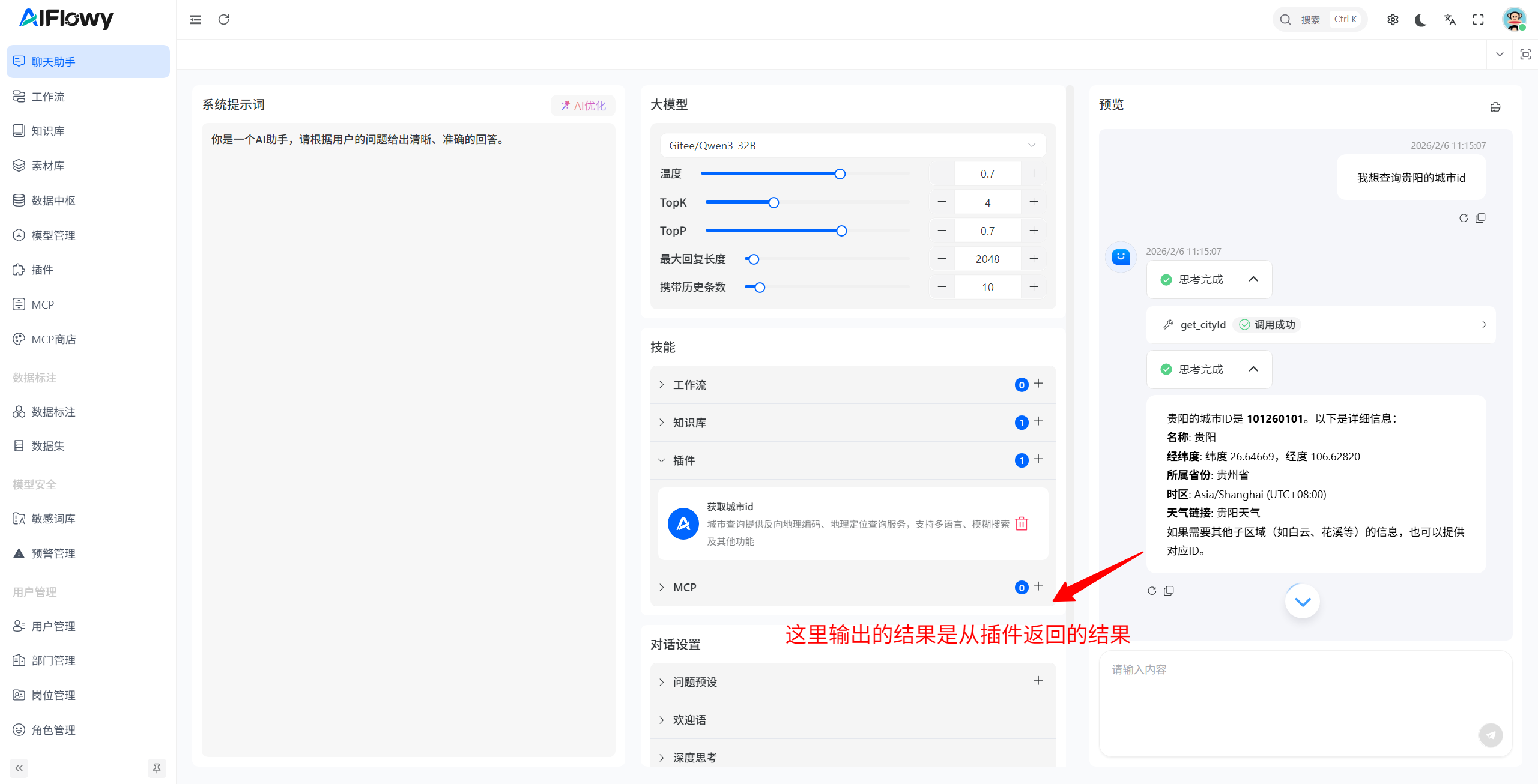The height and width of the screenshot is (784, 1538).
Task: Collapse the first 思考完成 thinking block
Action: tap(1253, 279)
